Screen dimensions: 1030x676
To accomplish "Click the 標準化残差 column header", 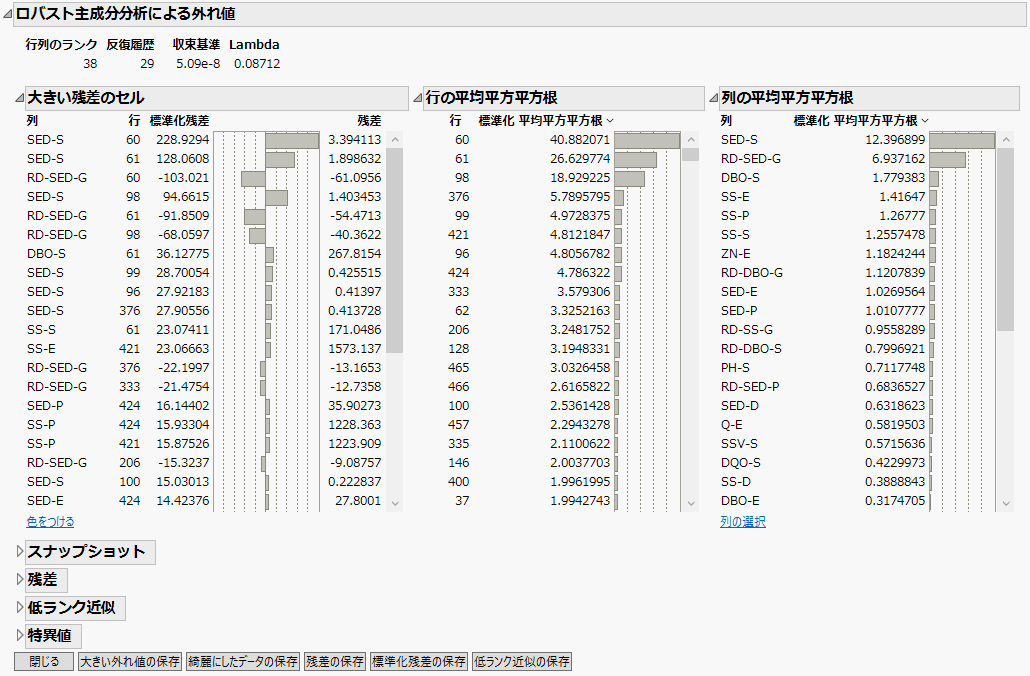I will pyautogui.click(x=179, y=121).
